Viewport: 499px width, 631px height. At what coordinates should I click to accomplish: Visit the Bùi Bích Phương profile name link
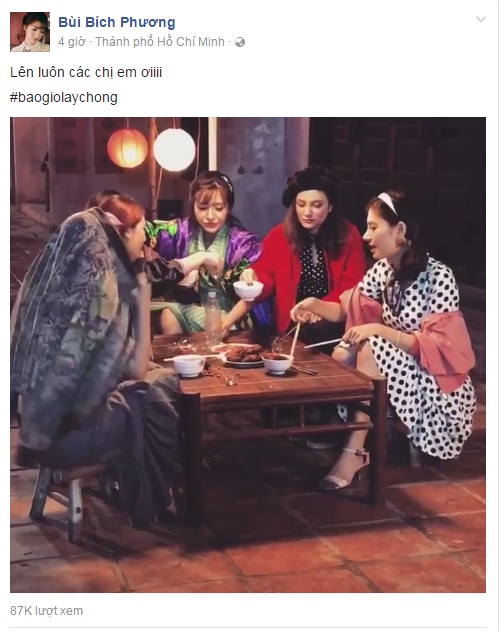click(117, 22)
